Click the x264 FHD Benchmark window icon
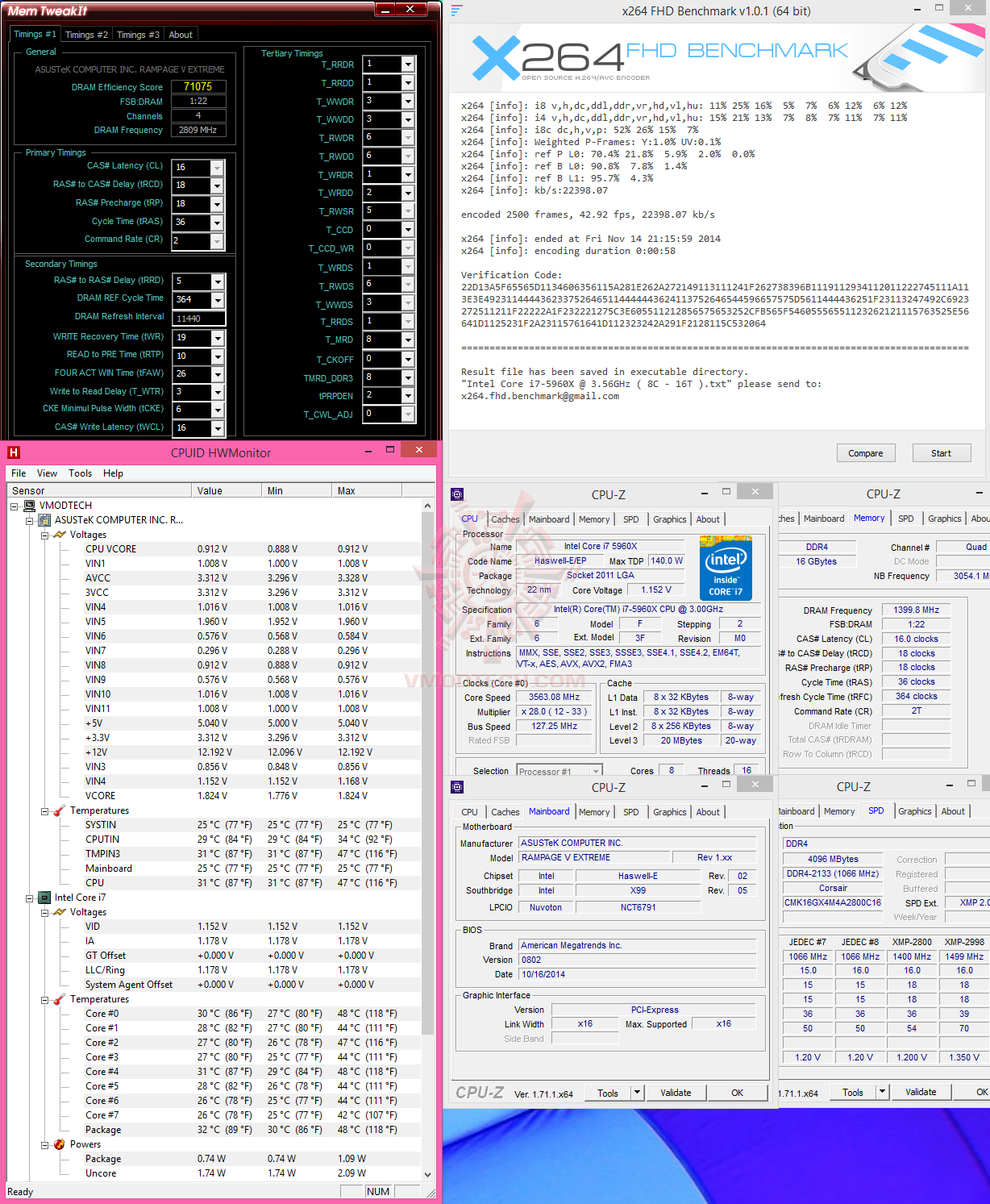The image size is (990, 1204). tap(457, 10)
